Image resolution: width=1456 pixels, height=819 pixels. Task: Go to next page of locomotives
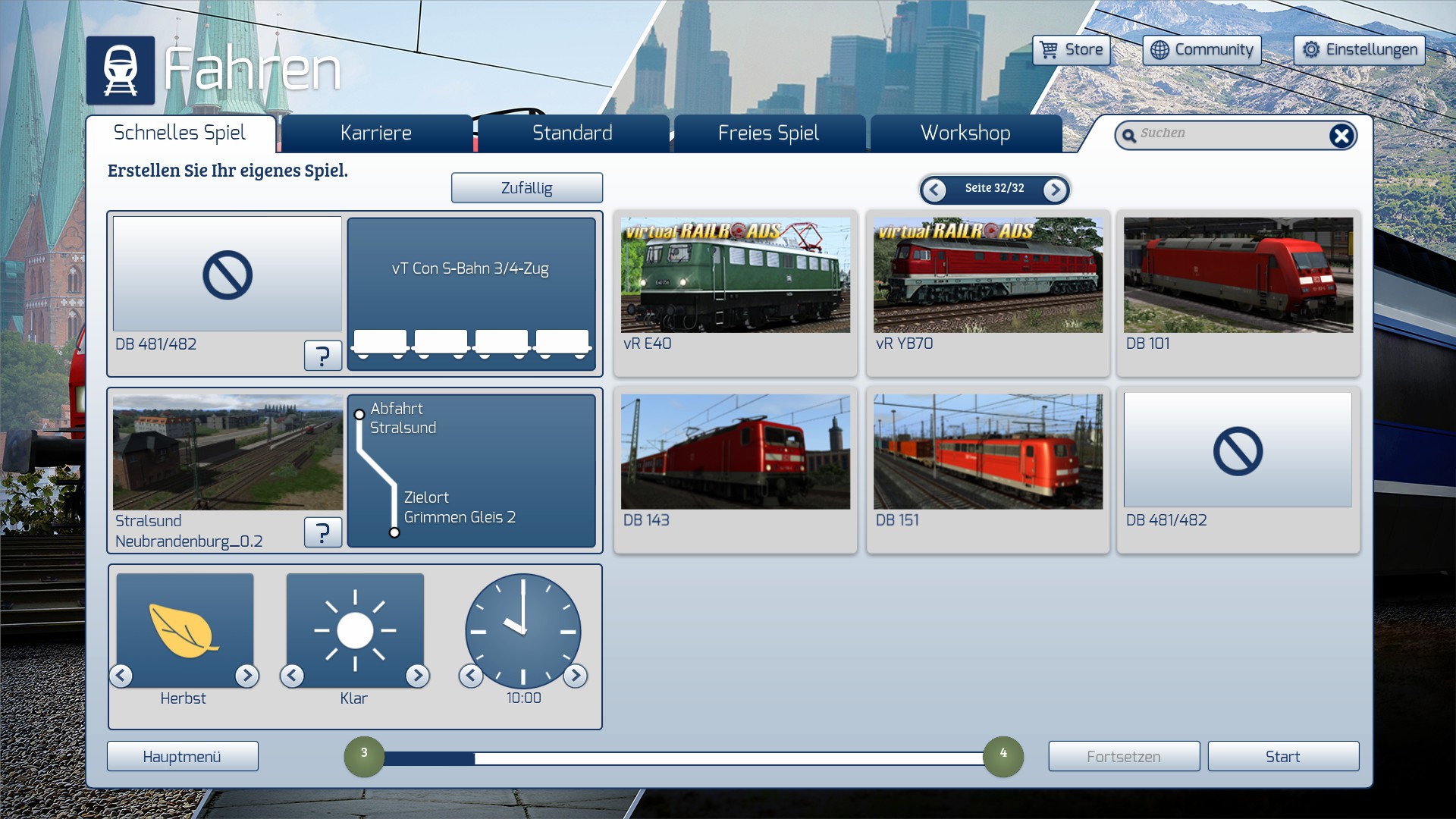[1055, 190]
